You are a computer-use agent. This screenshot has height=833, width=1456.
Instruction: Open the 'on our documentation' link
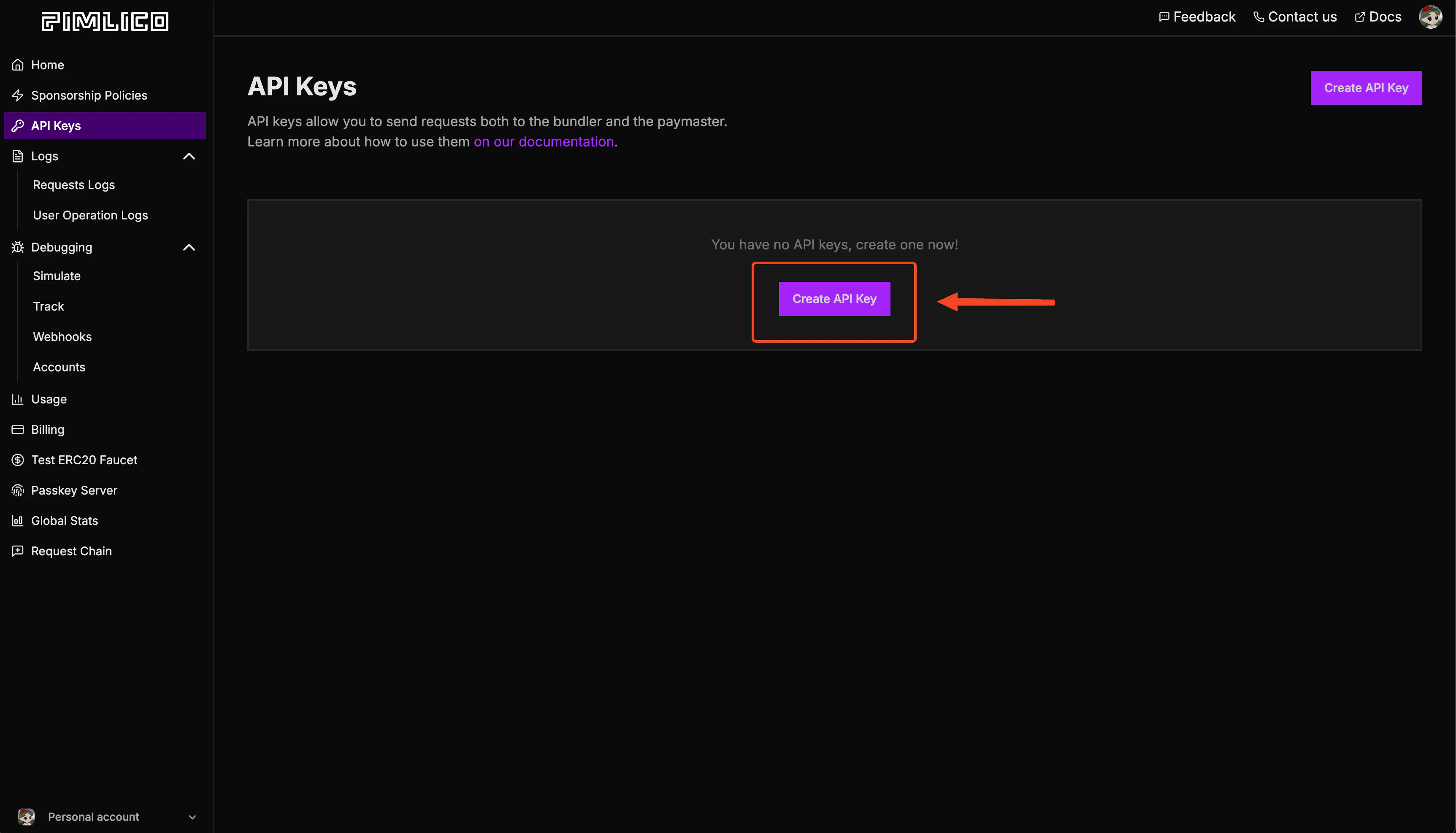(x=544, y=142)
